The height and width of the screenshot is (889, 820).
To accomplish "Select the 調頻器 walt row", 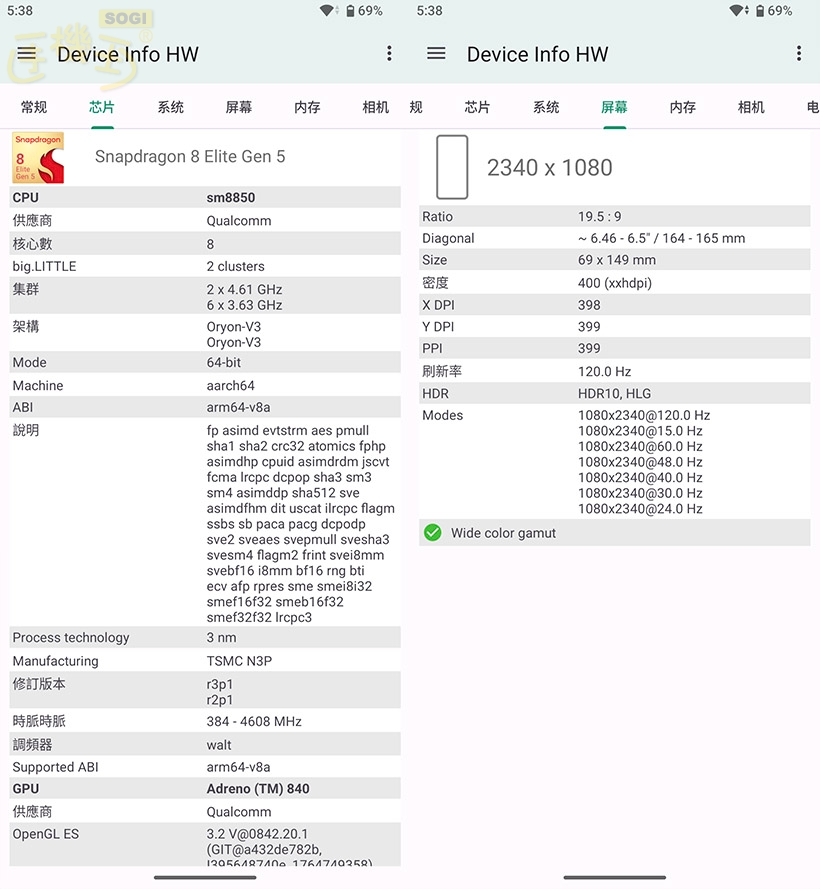I will 205,744.
